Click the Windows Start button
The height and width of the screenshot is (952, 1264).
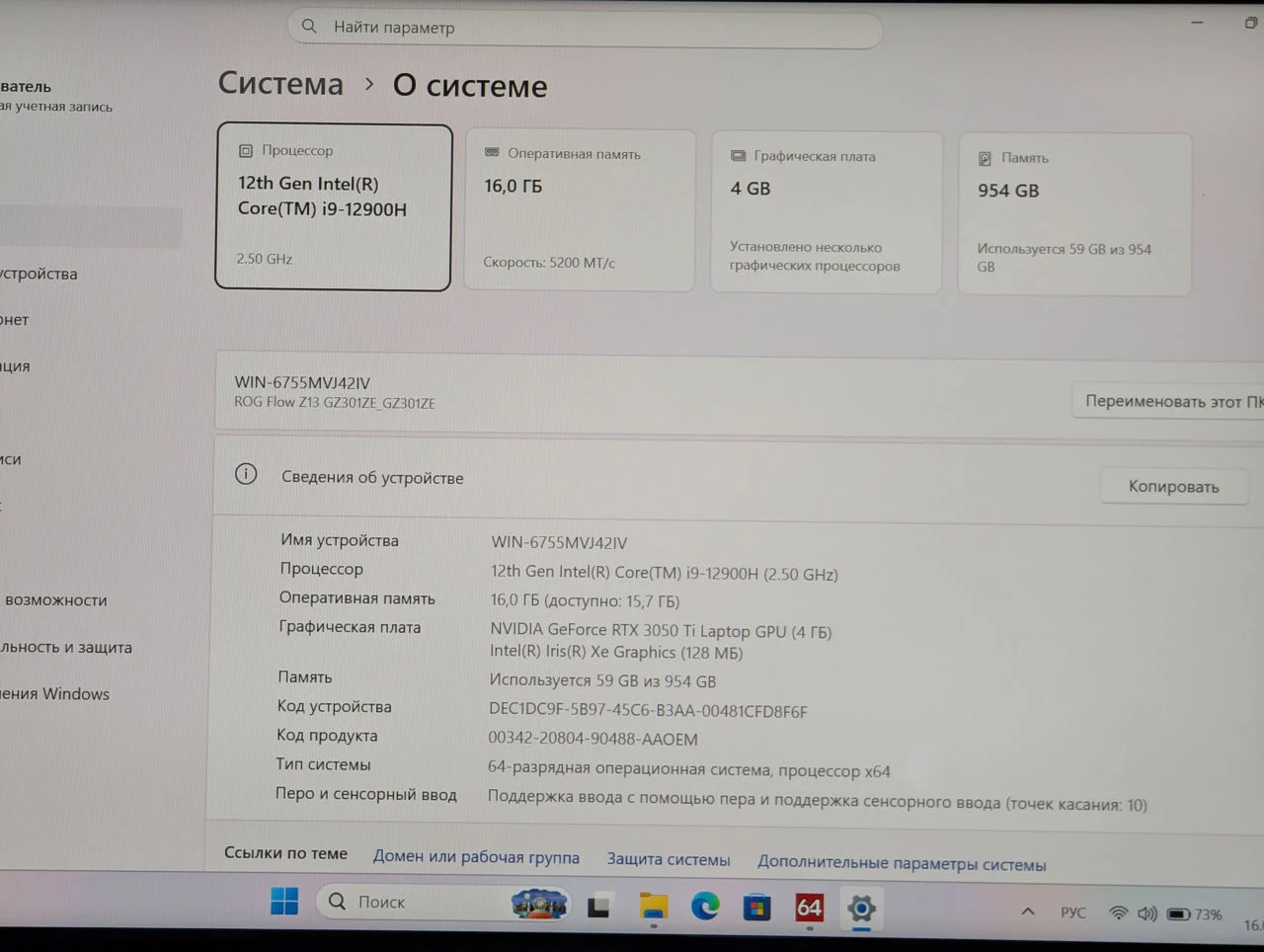[284, 901]
